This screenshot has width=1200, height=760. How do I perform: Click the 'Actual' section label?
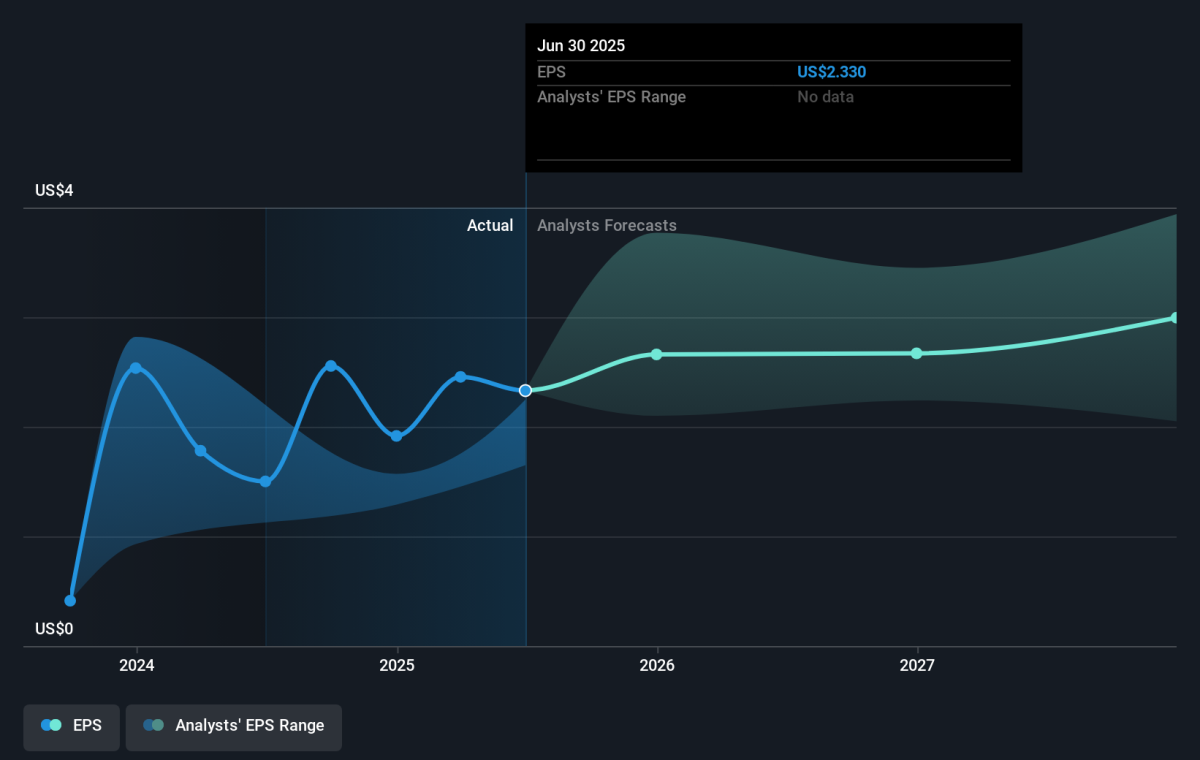(490, 226)
